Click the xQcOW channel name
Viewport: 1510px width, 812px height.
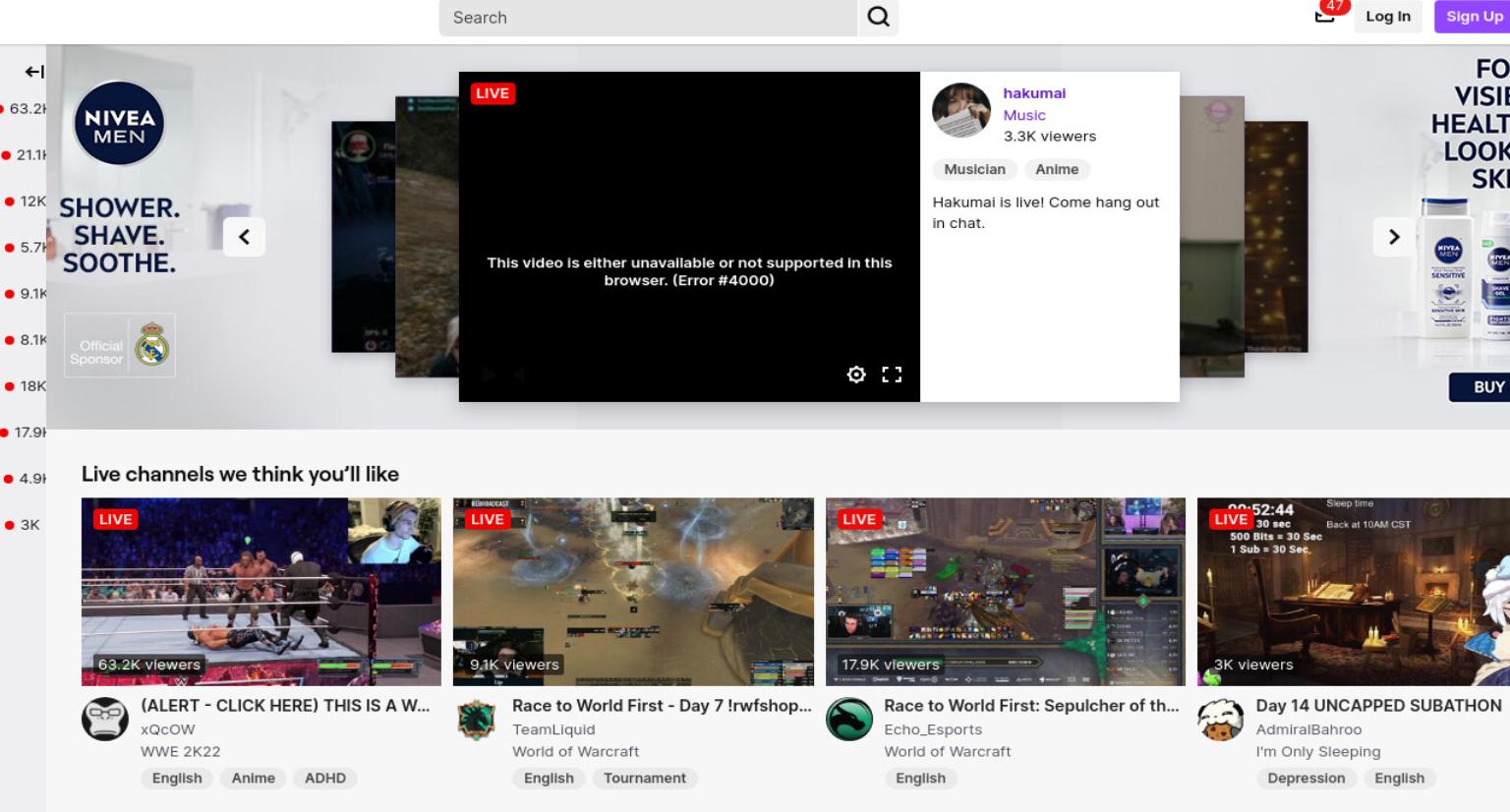point(168,729)
